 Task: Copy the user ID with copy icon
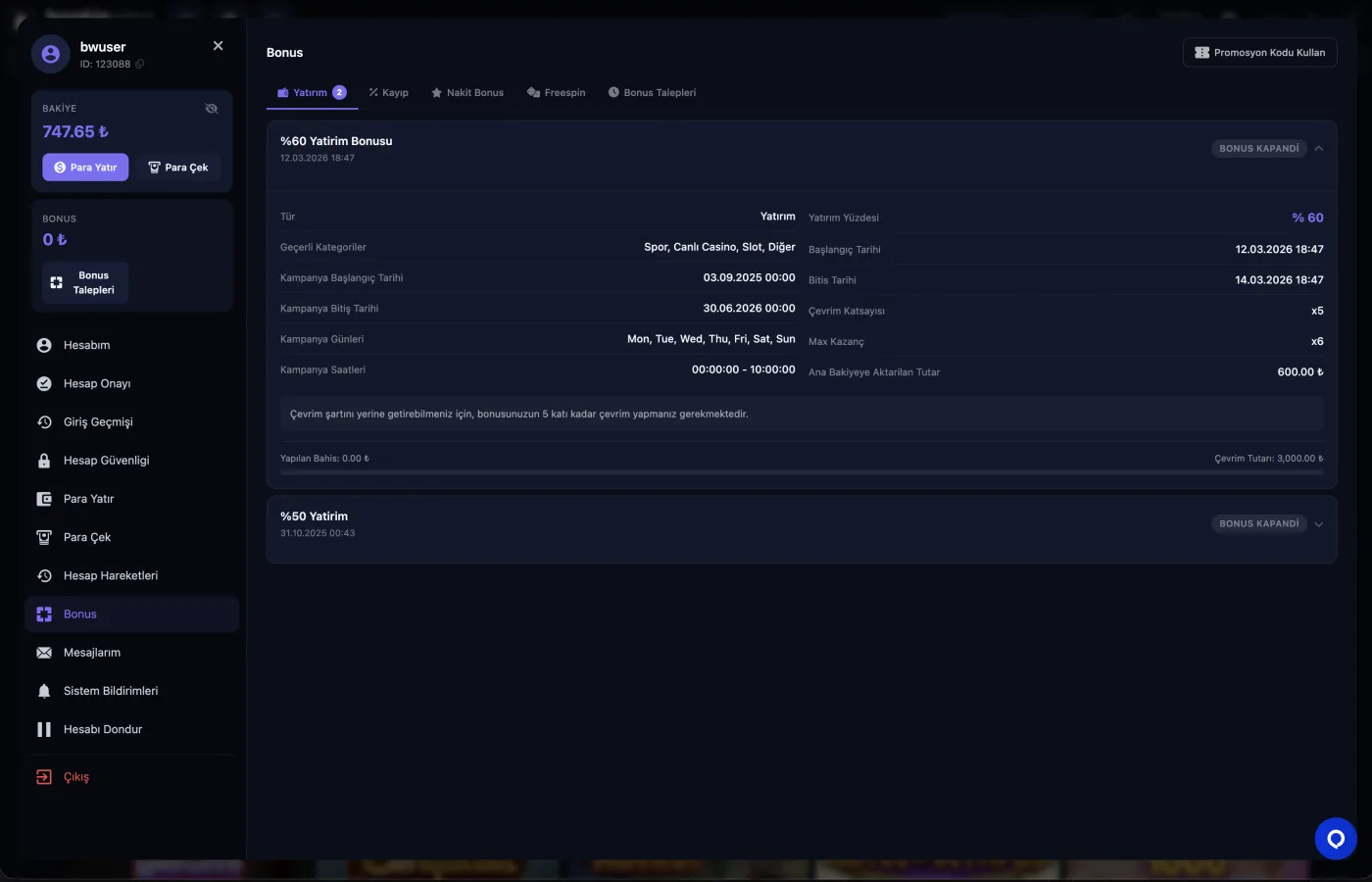pos(139,65)
